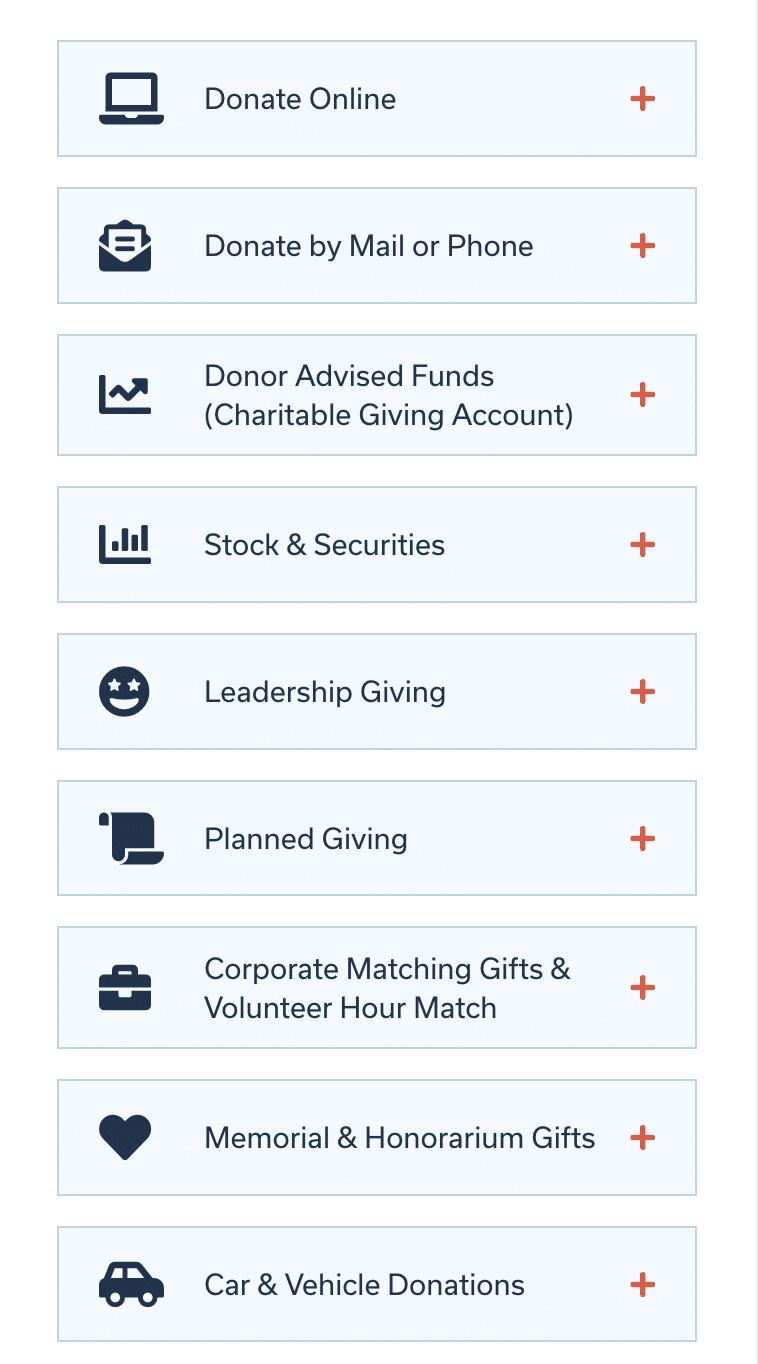Open Corporate Matching Gifts plus expander
This screenshot has width=758, height=1364.
tap(642, 988)
